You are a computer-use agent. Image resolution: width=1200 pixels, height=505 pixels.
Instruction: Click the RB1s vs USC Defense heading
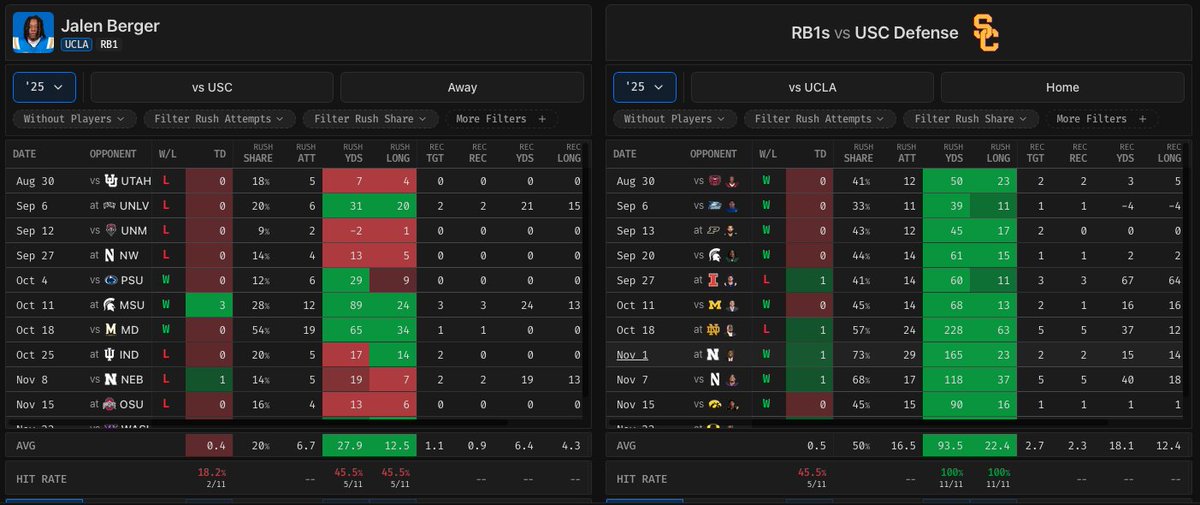875,33
